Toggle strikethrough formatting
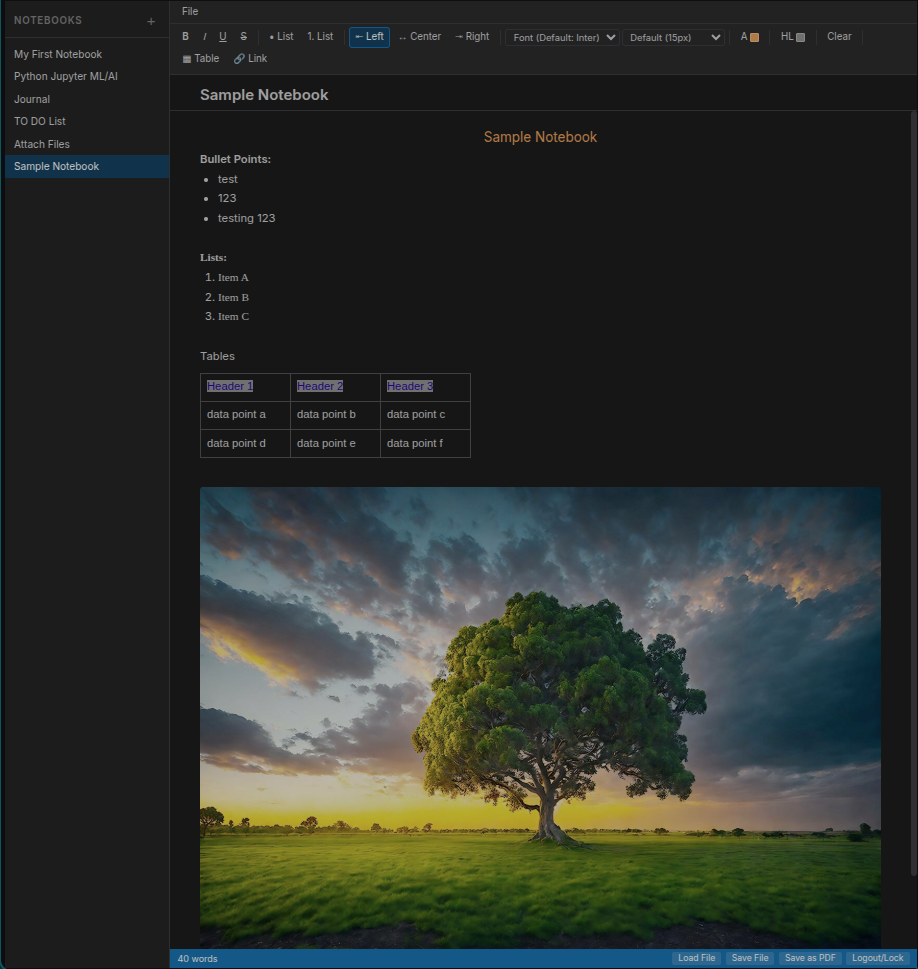The image size is (918, 969). 244,36
